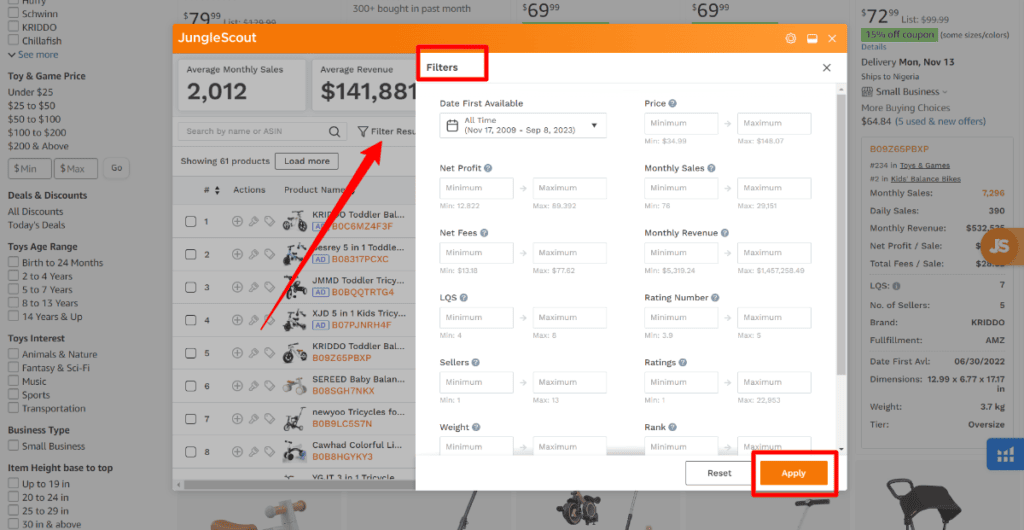Viewport: 1024px width, 530px height.
Task: Click tag icon for product row 6
Action: (269, 386)
